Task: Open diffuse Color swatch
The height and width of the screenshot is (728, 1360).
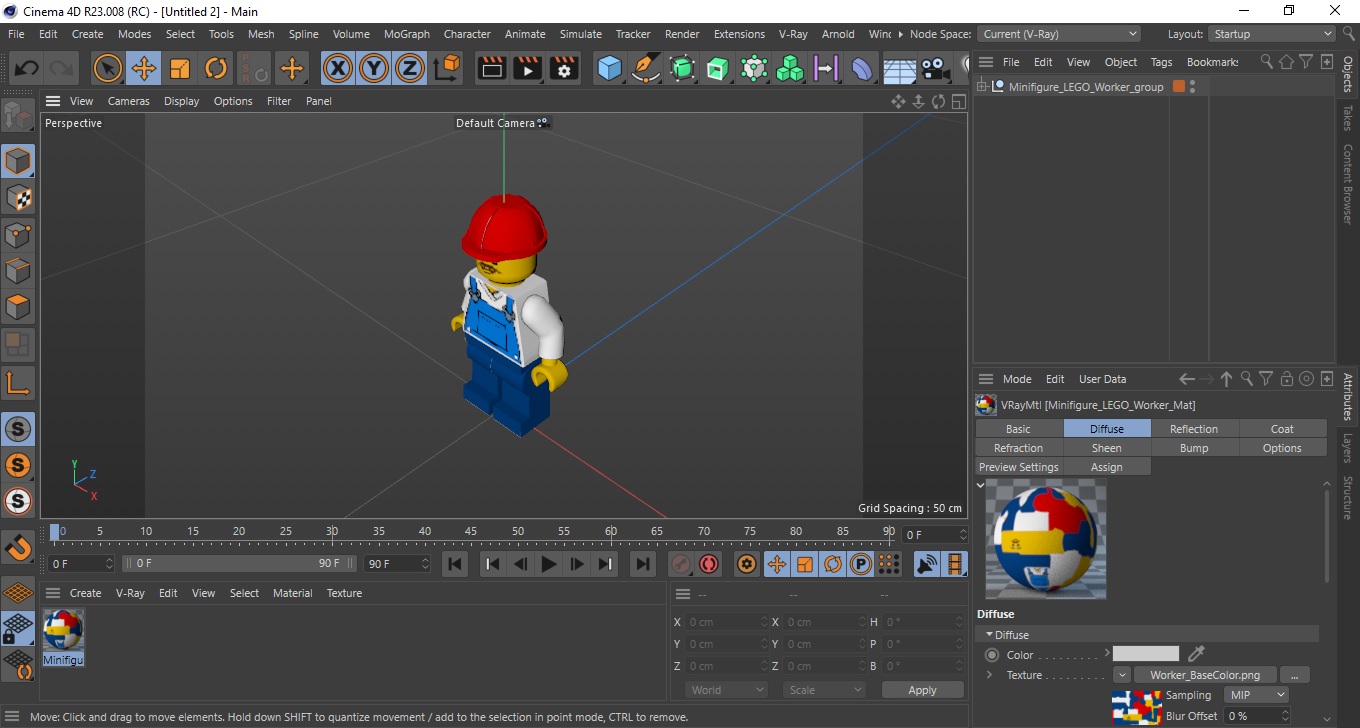Action: tap(1145, 654)
